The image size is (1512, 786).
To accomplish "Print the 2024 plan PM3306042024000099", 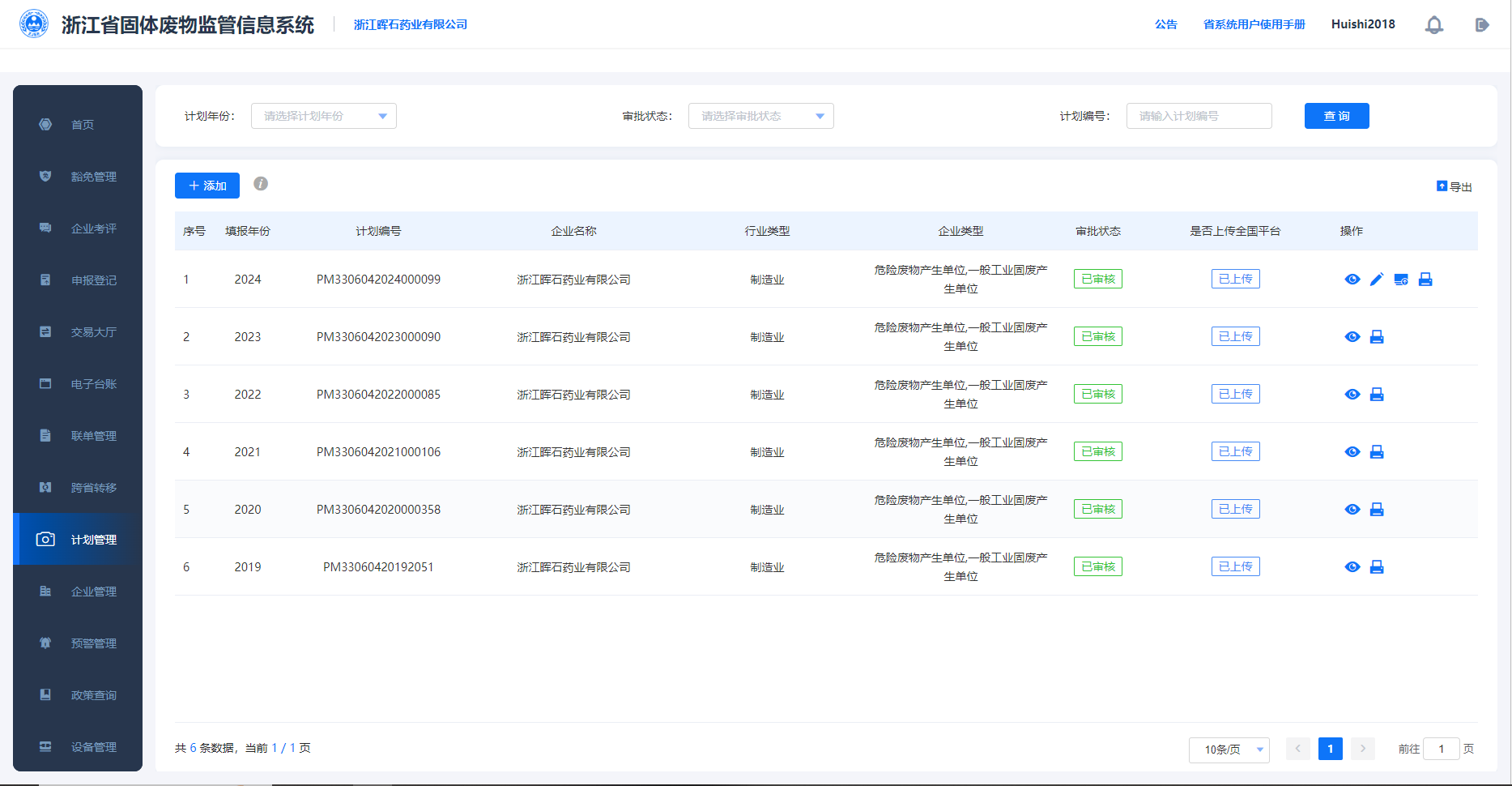I will 1425,280.
